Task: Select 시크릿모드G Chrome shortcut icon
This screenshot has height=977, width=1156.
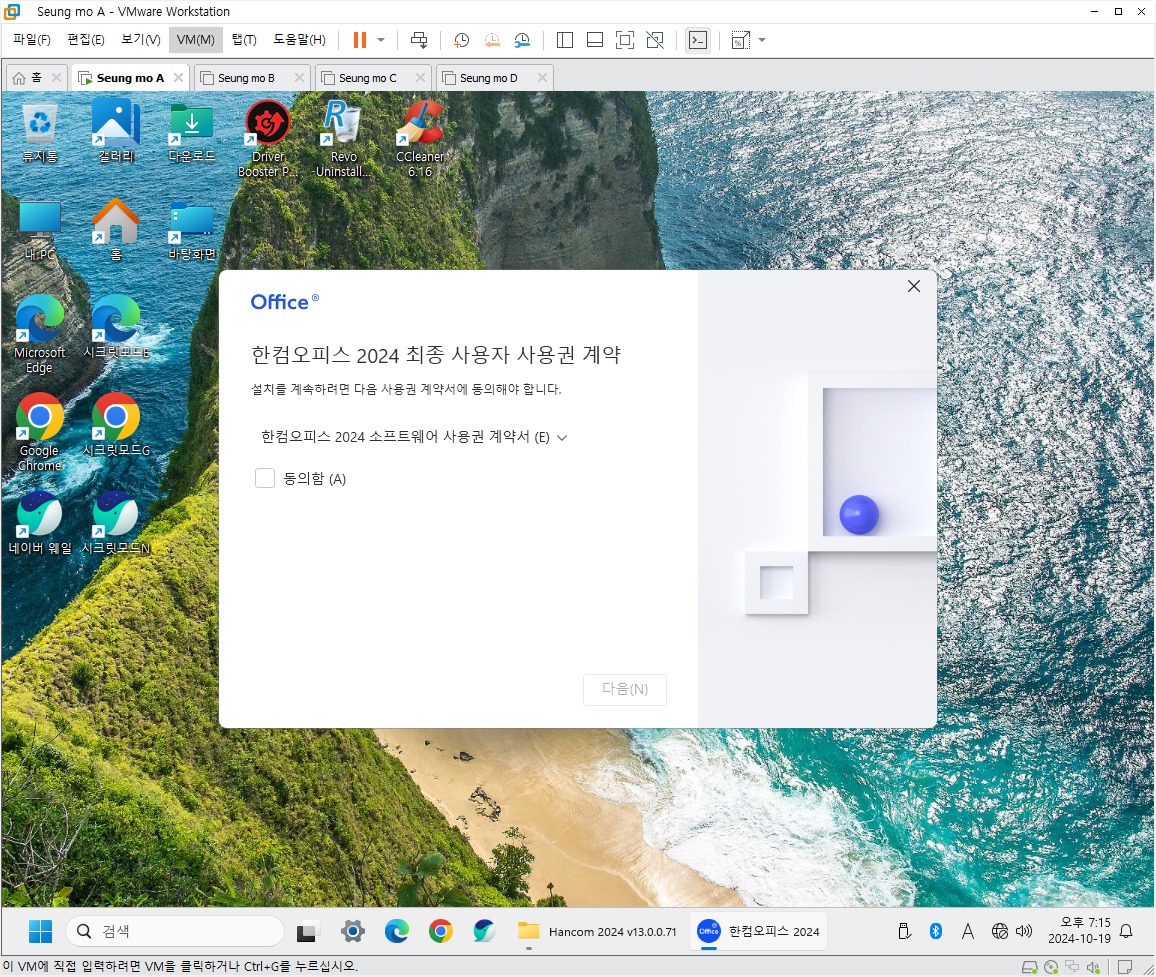Action: [x=116, y=425]
